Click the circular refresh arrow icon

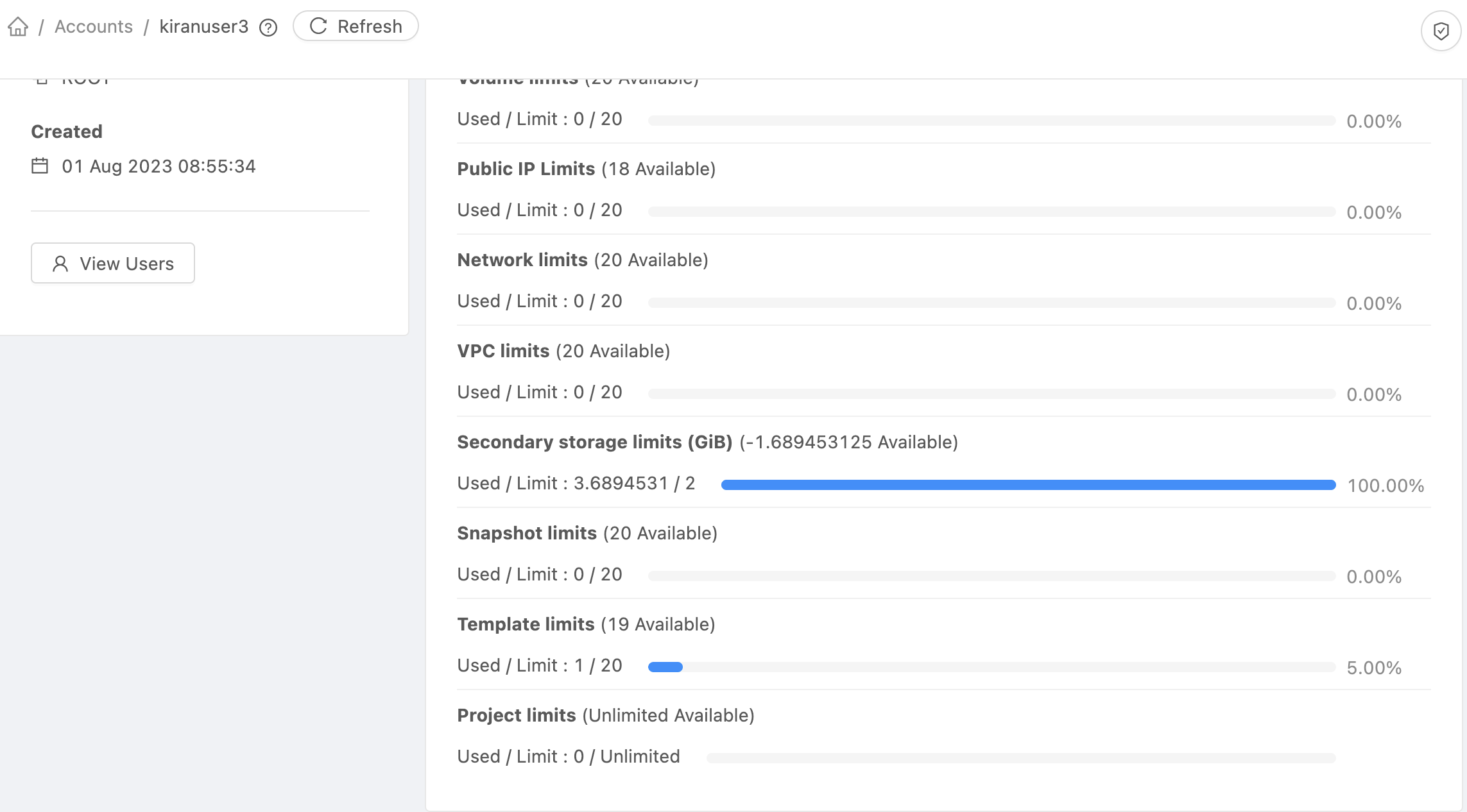(319, 26)
